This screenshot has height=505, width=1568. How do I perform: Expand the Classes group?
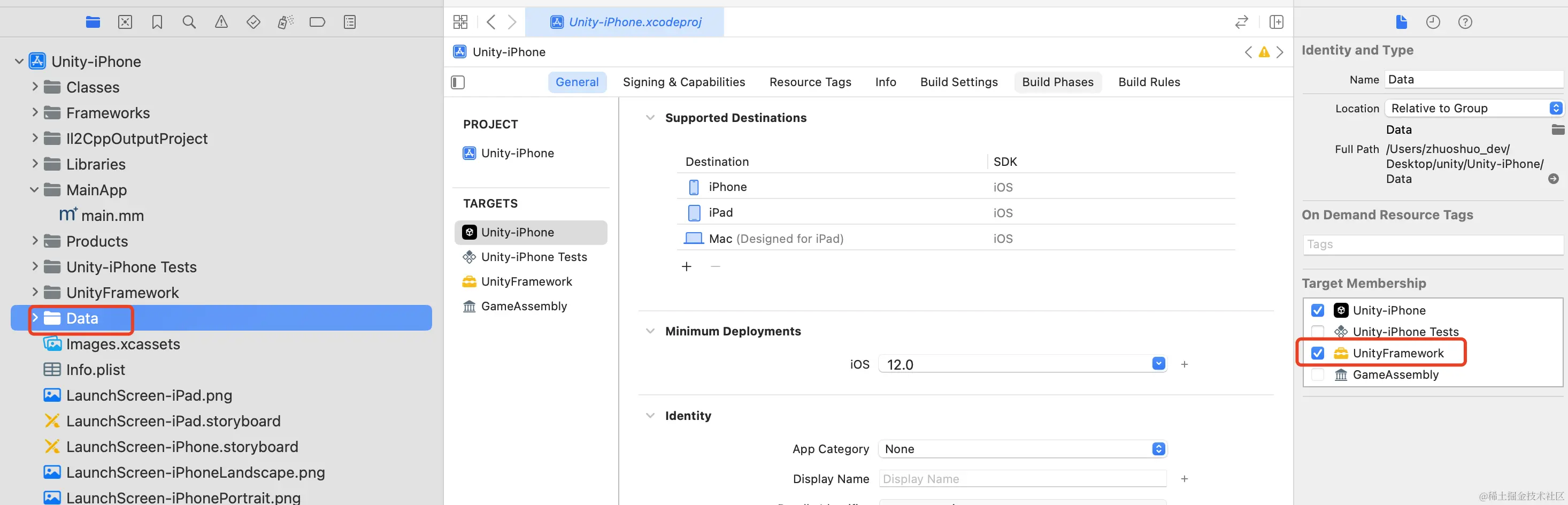tap(35, 87)
